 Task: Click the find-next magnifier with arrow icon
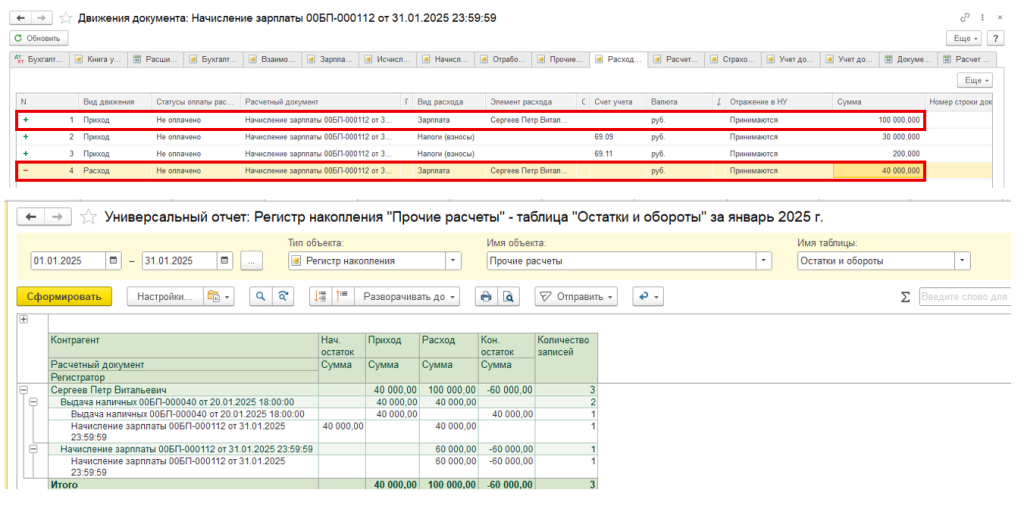281,296
